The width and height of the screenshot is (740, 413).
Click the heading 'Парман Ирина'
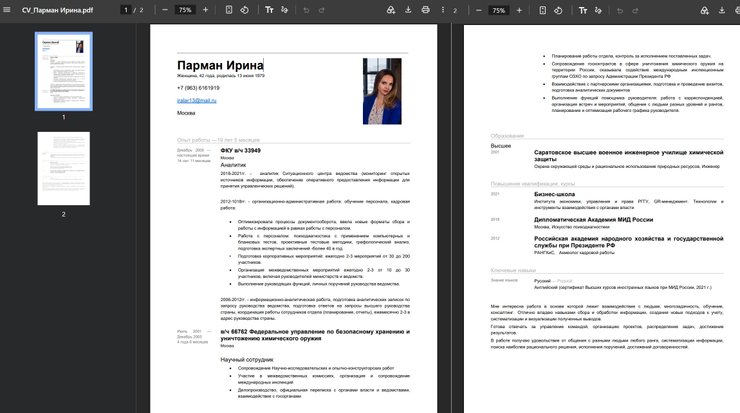(x=220, y=65)
